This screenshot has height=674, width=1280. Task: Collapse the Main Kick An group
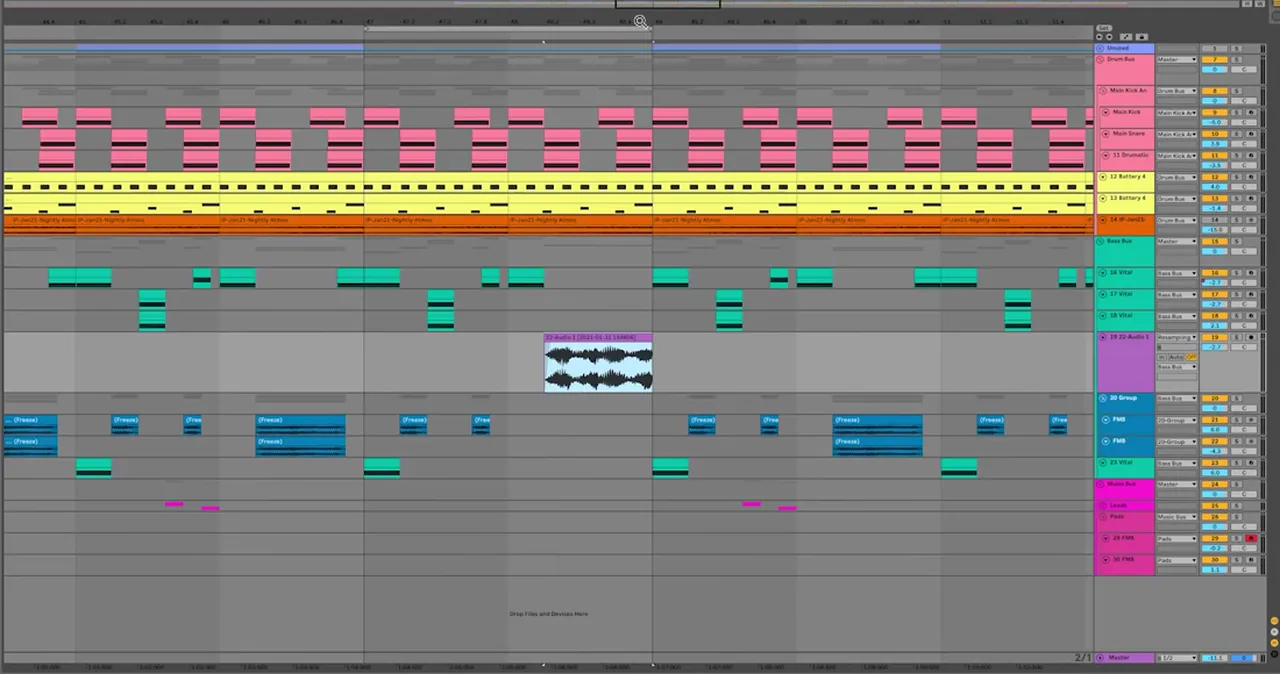coord(1103,91)
